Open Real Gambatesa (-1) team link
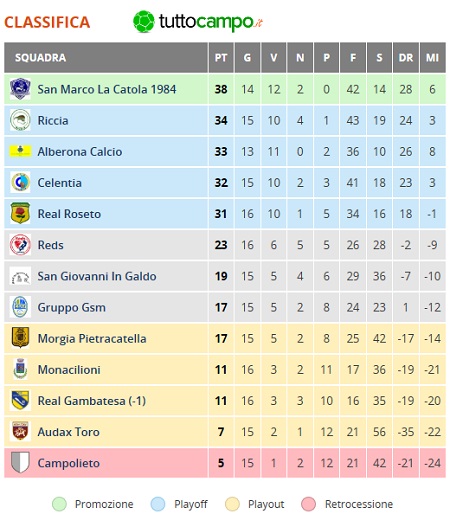 (92, 401)
